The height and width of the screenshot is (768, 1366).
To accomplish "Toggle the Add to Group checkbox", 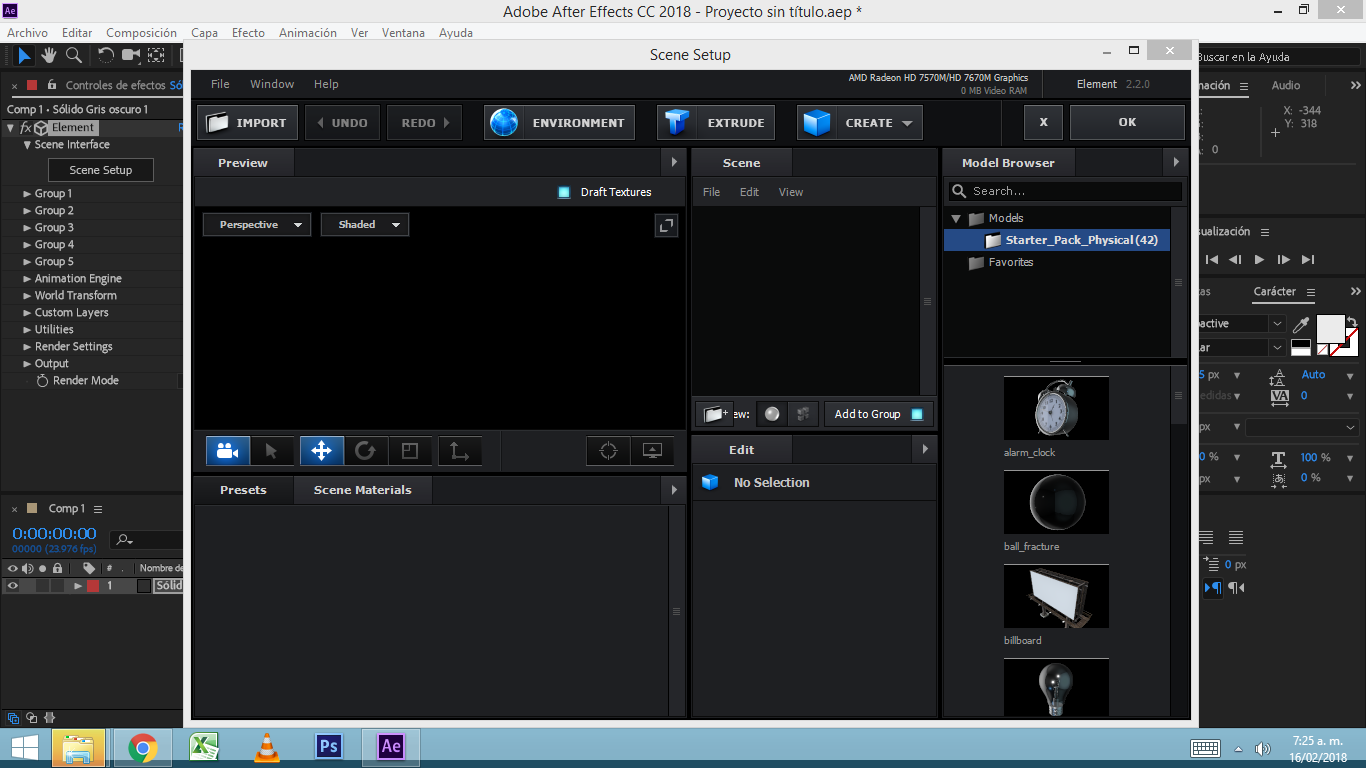I will tap(917, 414).
